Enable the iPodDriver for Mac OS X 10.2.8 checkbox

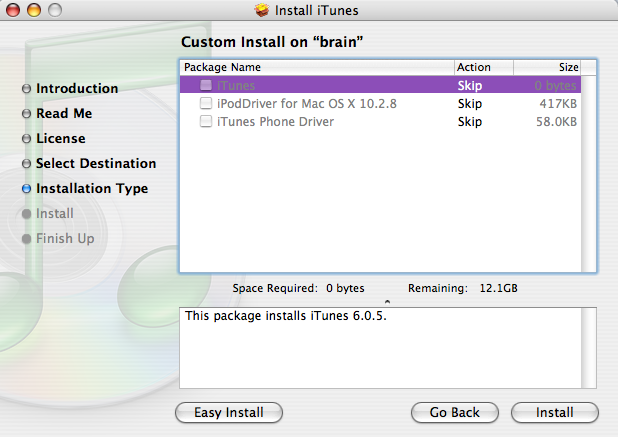[206, 103]
